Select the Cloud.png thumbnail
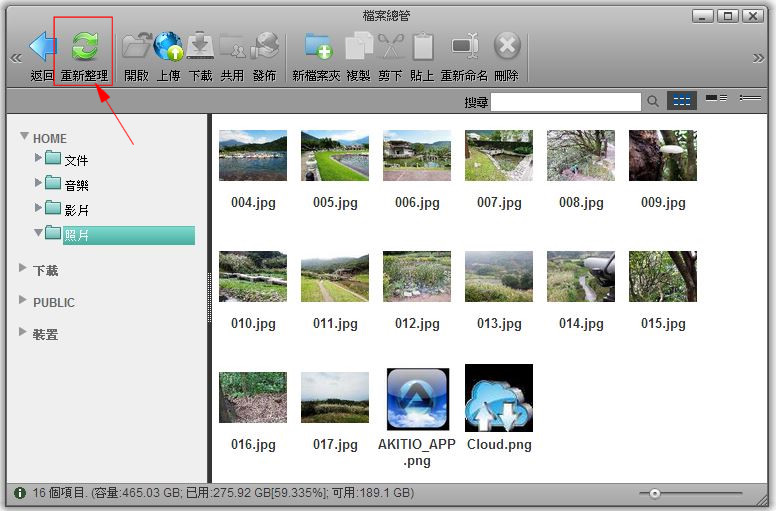This screenshot has width=776, height=511. click(x=499, y=398)
